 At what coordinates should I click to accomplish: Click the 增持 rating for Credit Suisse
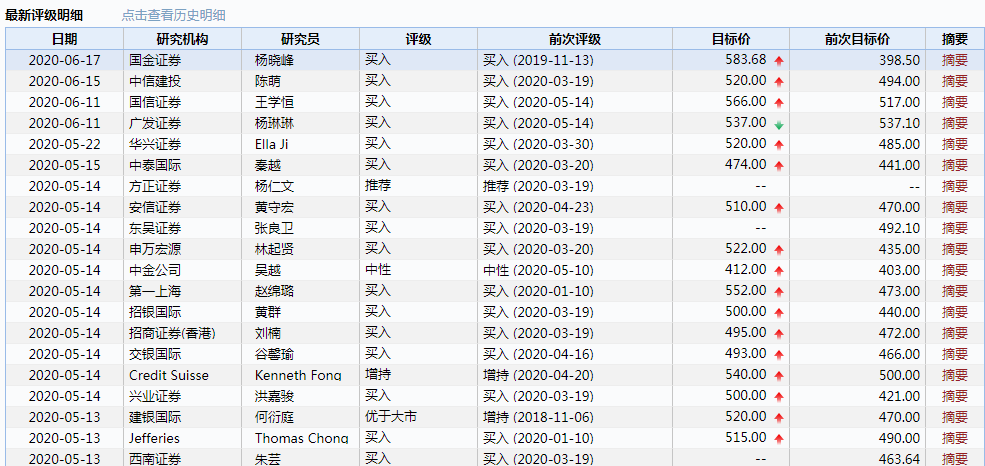point(378,375)
